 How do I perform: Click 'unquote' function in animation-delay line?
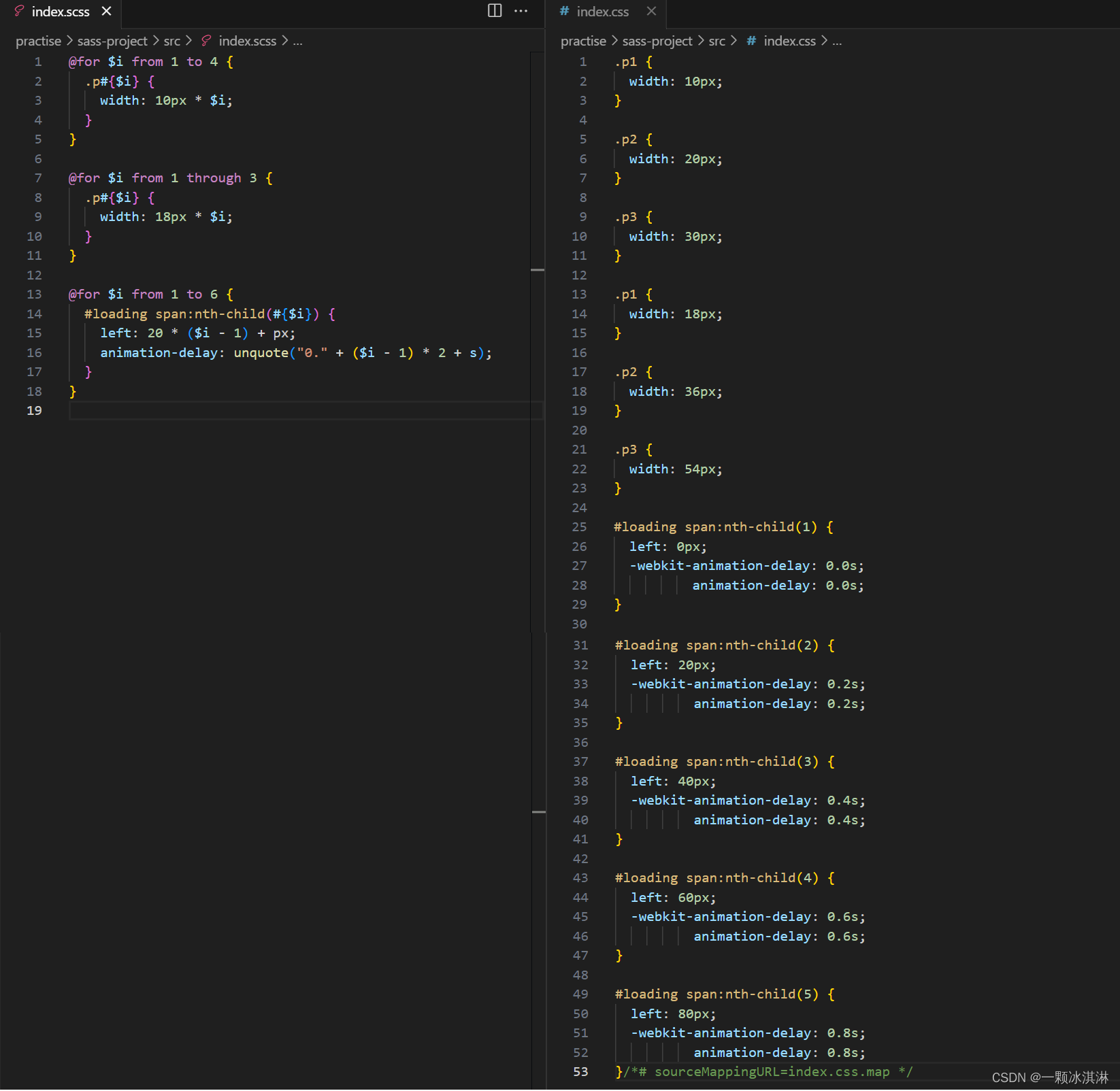261,353
